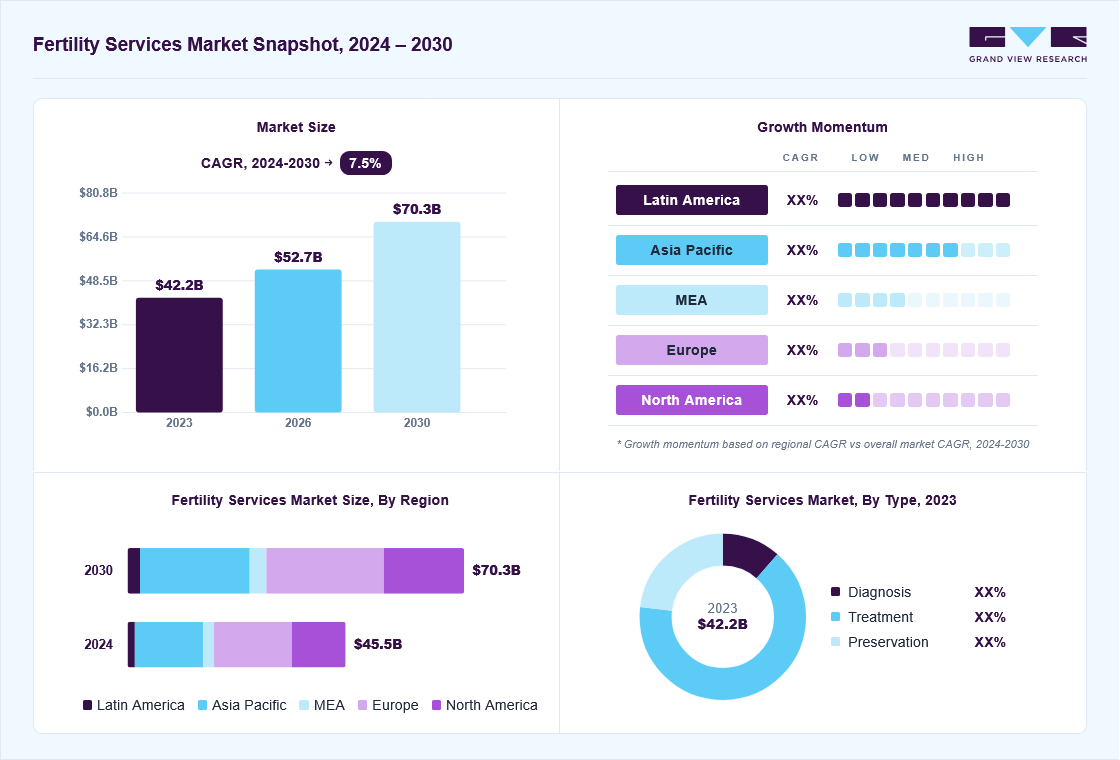The width and height of the screenshot is (1120, 760).
Task: Click the Latin America legend swatch
Action: 88,705
